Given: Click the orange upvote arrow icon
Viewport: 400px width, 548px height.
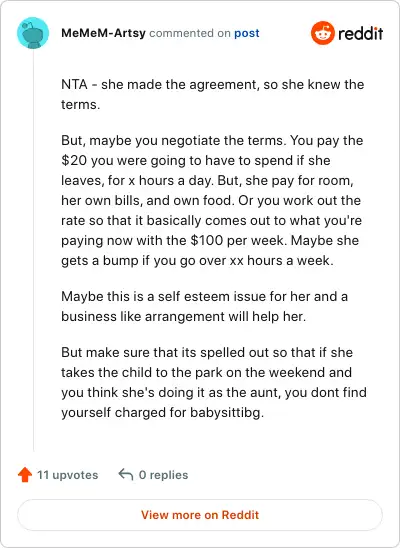Looking at the screenshot, I should click(25, 475).
